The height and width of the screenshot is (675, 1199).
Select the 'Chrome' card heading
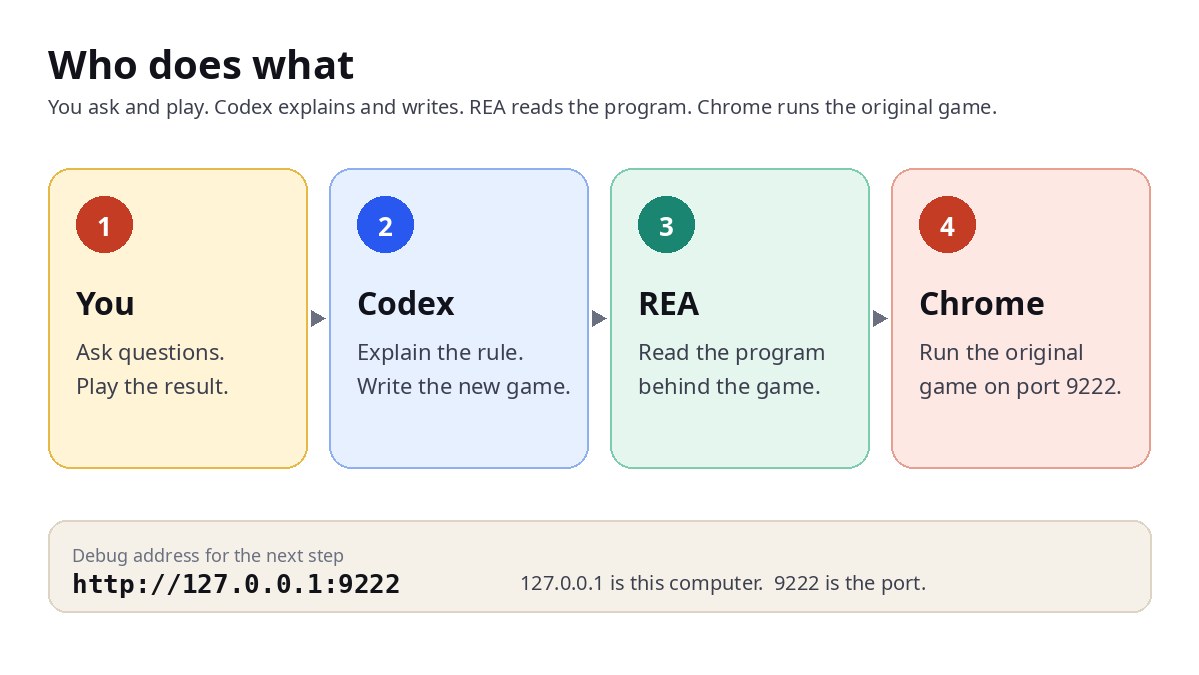point(982,303)
